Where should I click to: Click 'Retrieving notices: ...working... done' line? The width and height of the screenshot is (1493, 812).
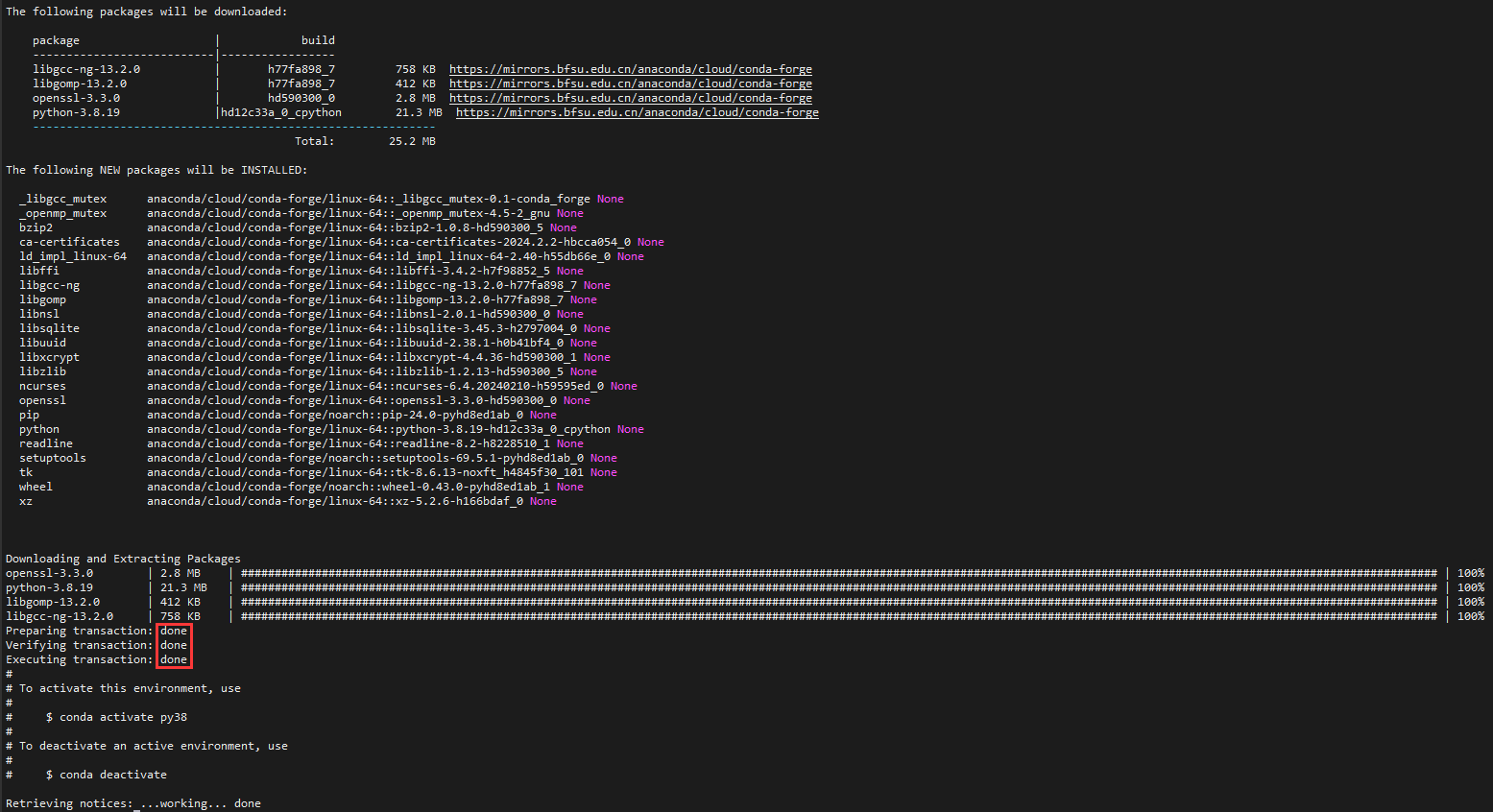click(133, 803)
